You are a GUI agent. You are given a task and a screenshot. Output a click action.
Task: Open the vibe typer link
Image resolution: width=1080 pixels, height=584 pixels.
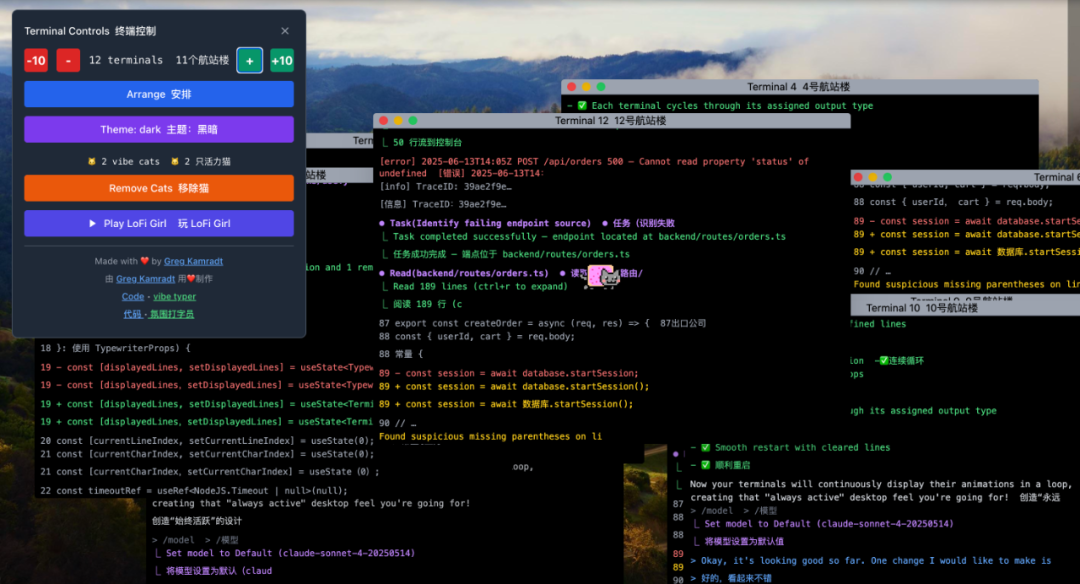click(x=174, y=296)
